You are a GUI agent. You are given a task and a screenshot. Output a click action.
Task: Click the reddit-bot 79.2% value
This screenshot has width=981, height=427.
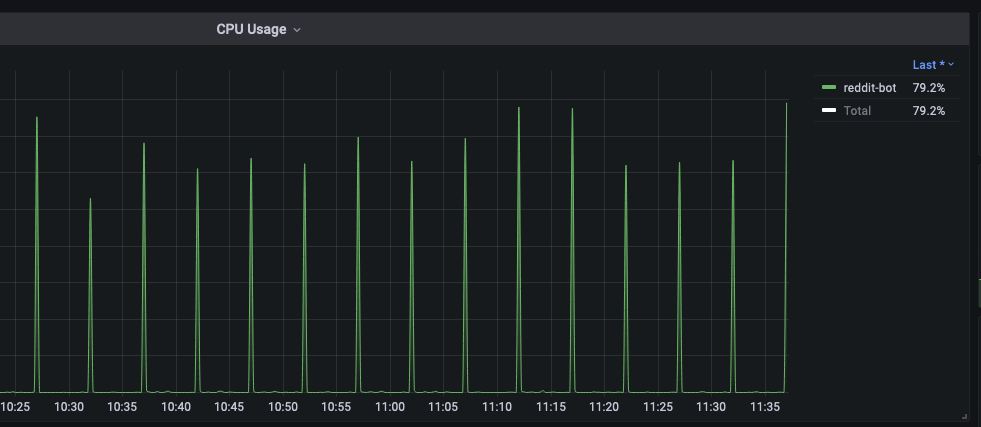tap(928, 88)
